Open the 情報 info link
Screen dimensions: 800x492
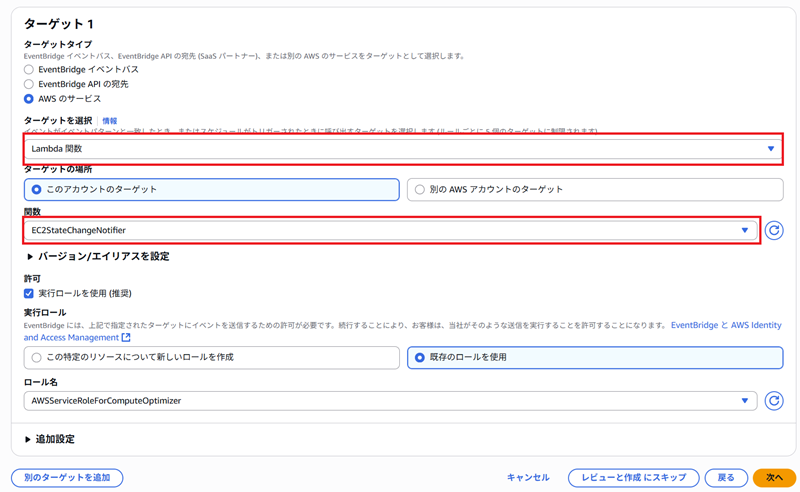coord(110,120)
